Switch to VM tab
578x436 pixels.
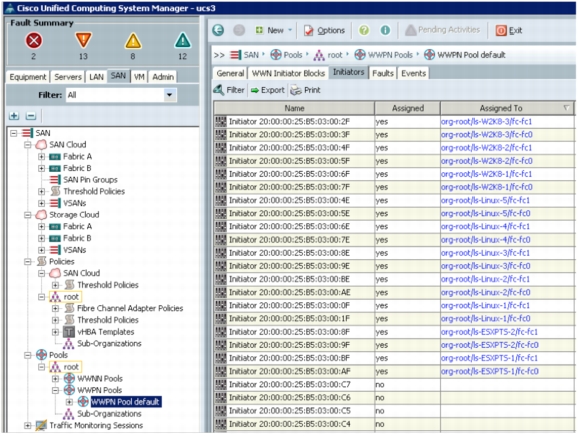coord(139,77)
